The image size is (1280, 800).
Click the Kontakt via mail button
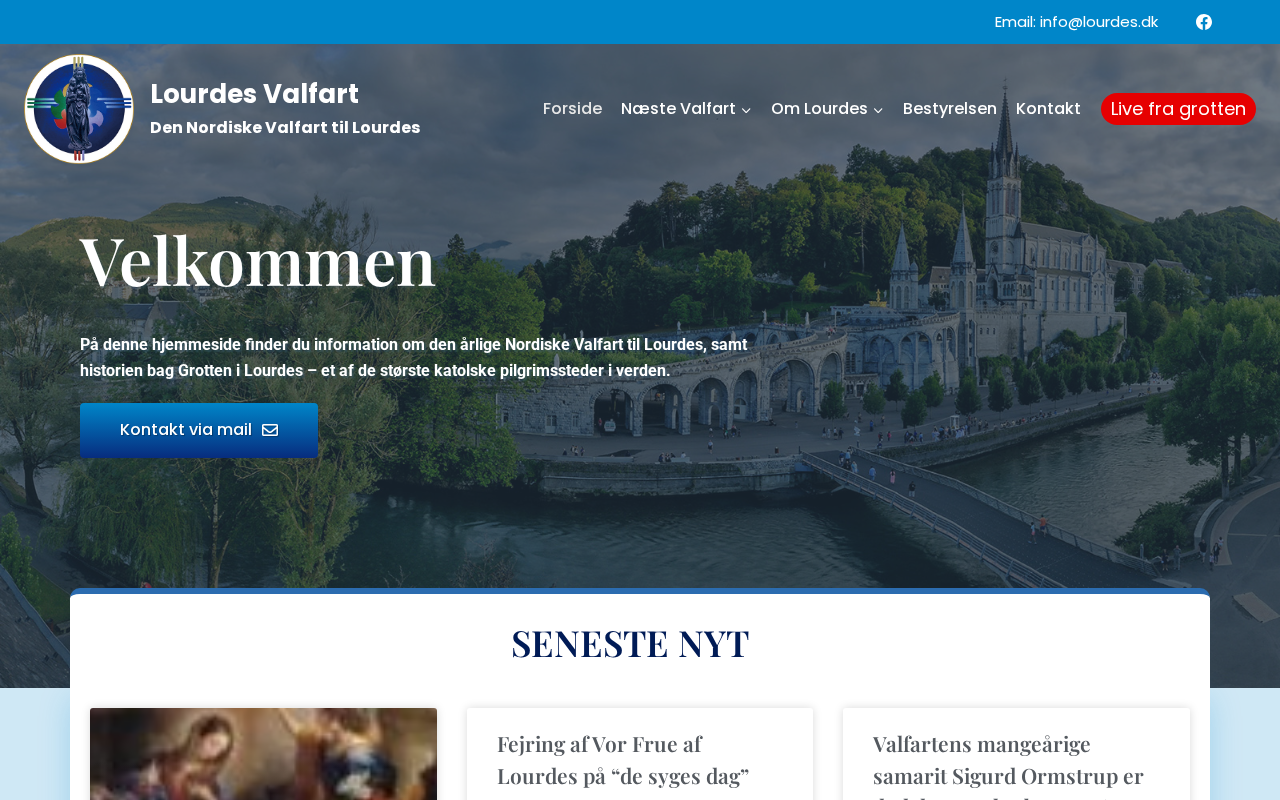tap(199, 430)
